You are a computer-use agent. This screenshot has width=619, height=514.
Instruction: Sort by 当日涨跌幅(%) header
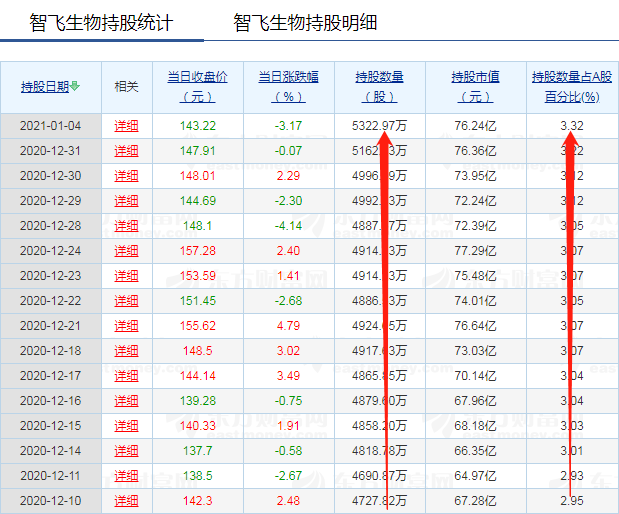click(x=289, y=86)
